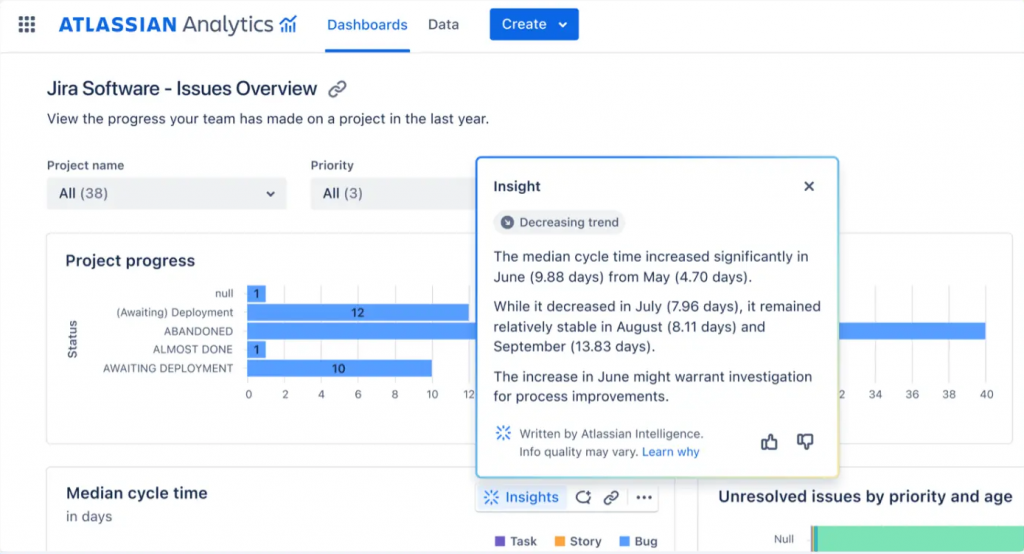Open more options ellipsis on Median cycle time
1024x554 pixels.
[644, 497]
